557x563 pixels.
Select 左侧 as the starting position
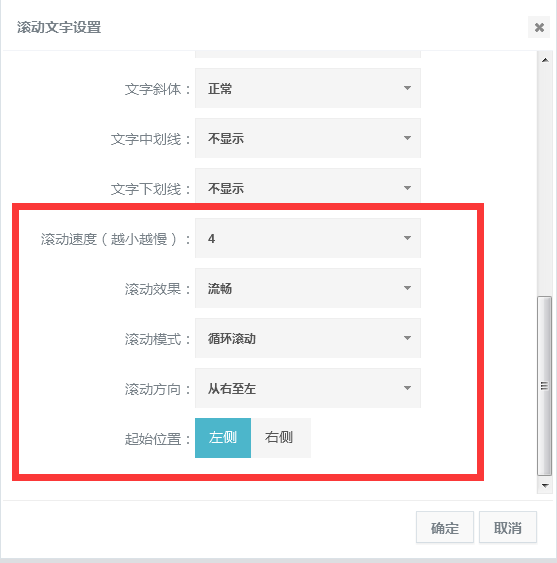pos(223,438)
